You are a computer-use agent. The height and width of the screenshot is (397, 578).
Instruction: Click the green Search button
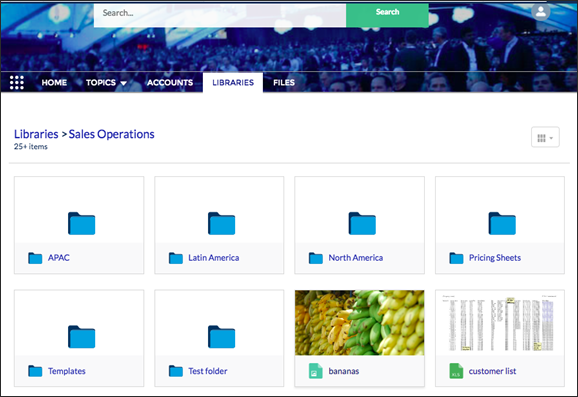(x=387, y=15)
